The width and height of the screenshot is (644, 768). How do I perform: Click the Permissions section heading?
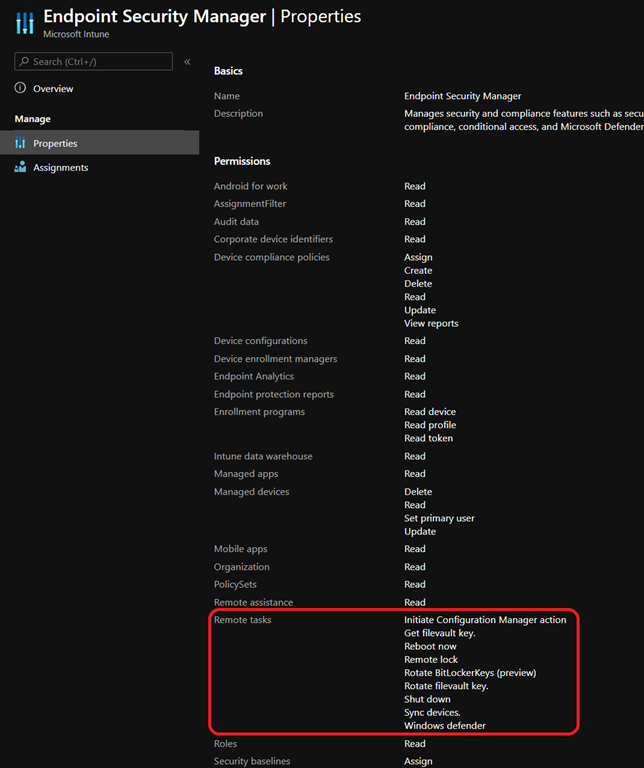[242, 161]
